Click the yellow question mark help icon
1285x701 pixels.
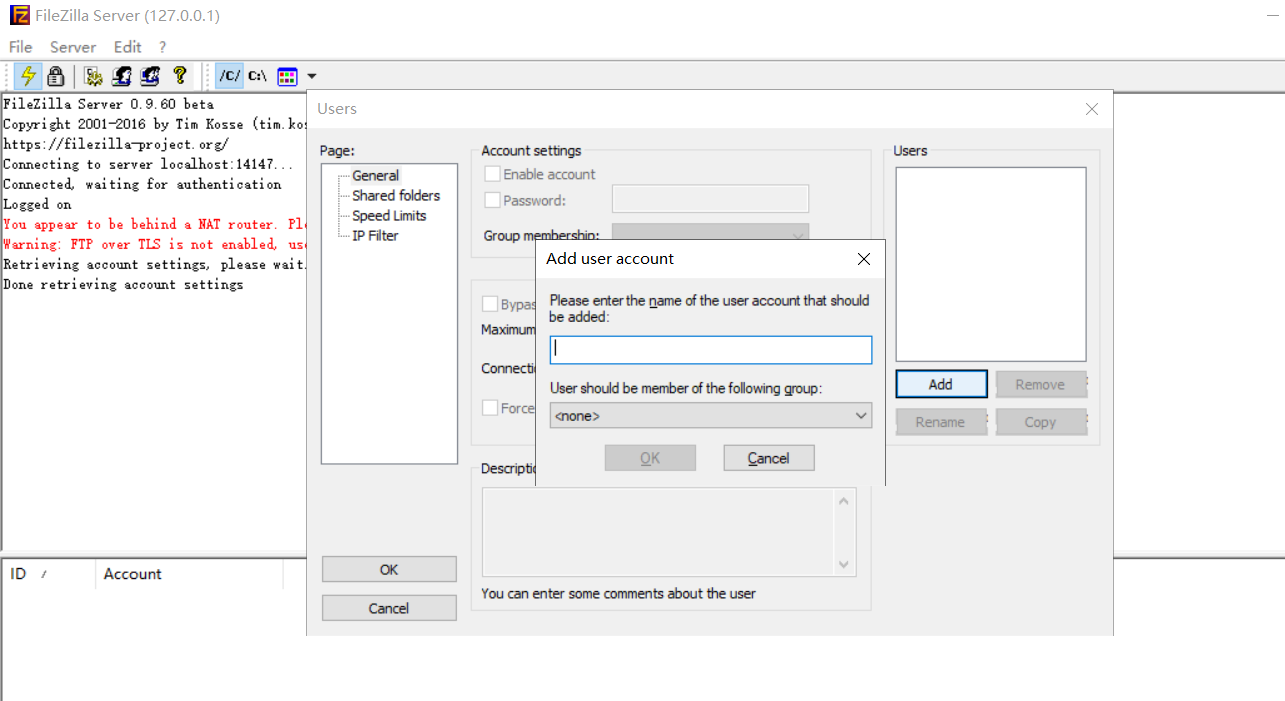pos(179,76)
